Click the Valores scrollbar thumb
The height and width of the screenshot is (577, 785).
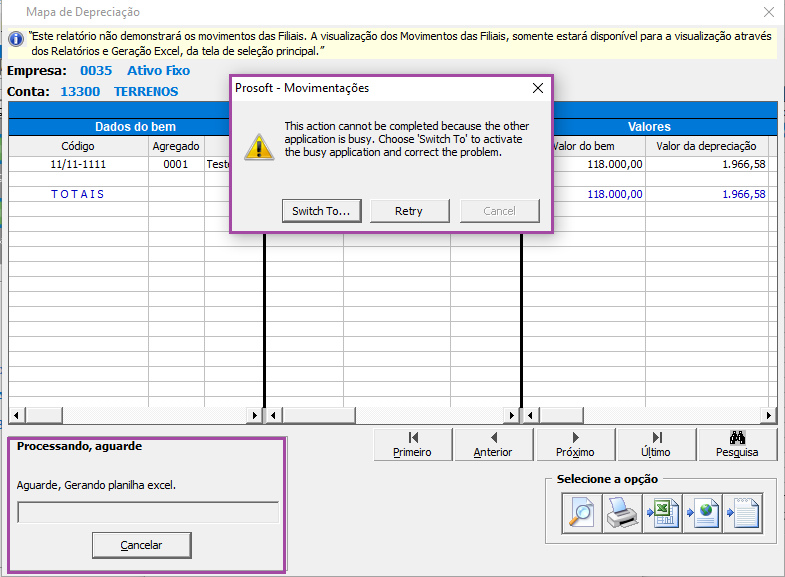coord(561,415)
